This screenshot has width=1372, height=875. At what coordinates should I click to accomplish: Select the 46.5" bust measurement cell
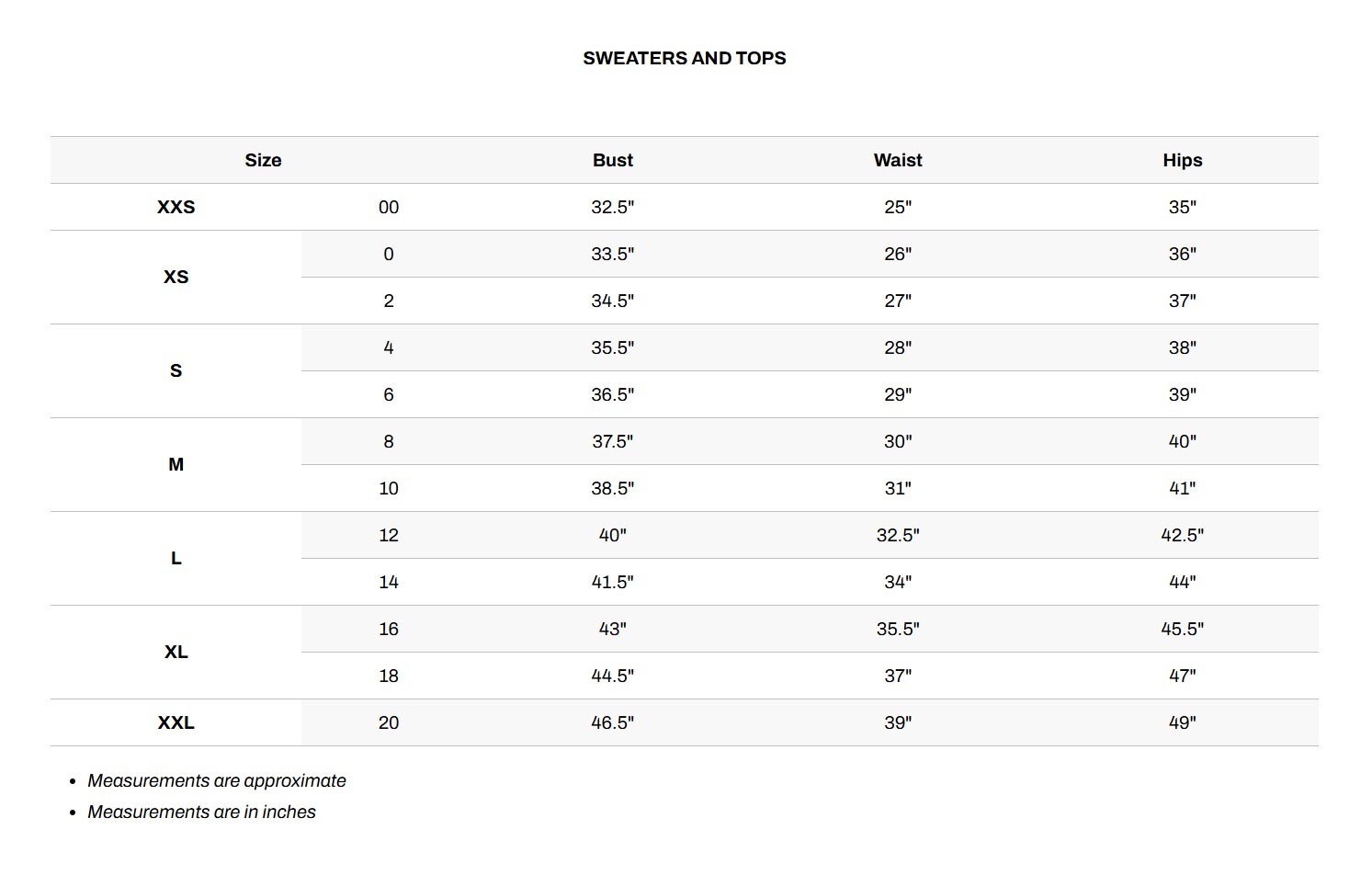[613, 722]
